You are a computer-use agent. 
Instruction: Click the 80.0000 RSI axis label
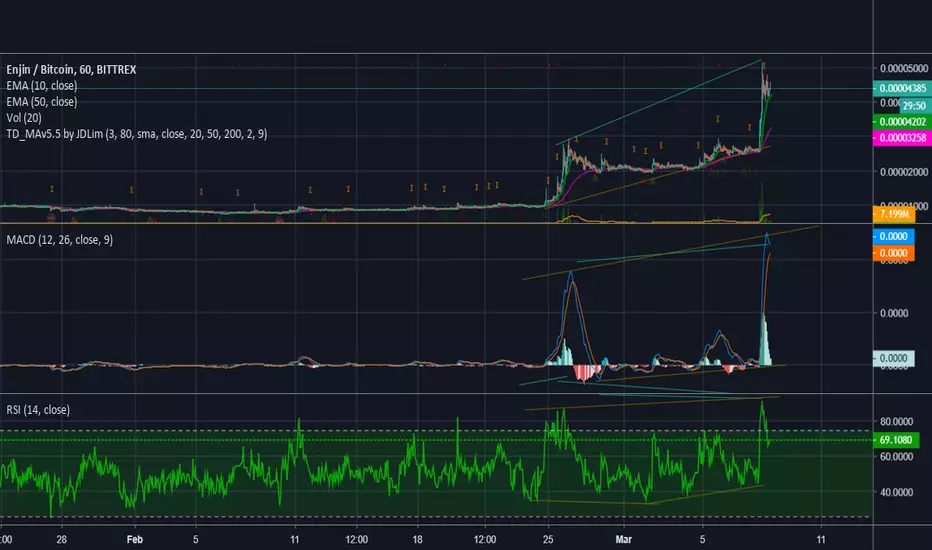point(896,422)
